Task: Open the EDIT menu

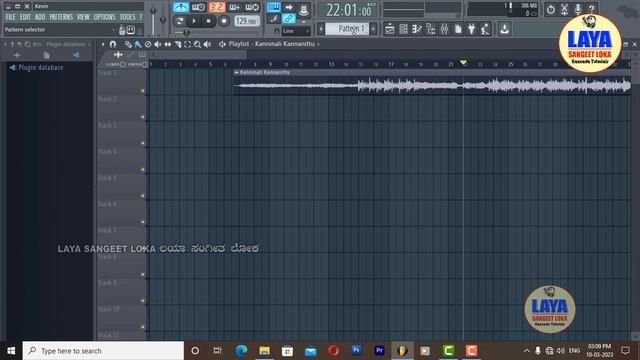Action: pyautogui.click(x=25, y=17)
